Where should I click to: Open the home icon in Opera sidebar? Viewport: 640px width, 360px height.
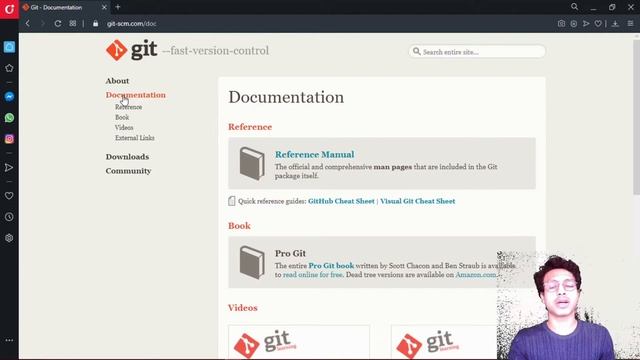(9, 47)
